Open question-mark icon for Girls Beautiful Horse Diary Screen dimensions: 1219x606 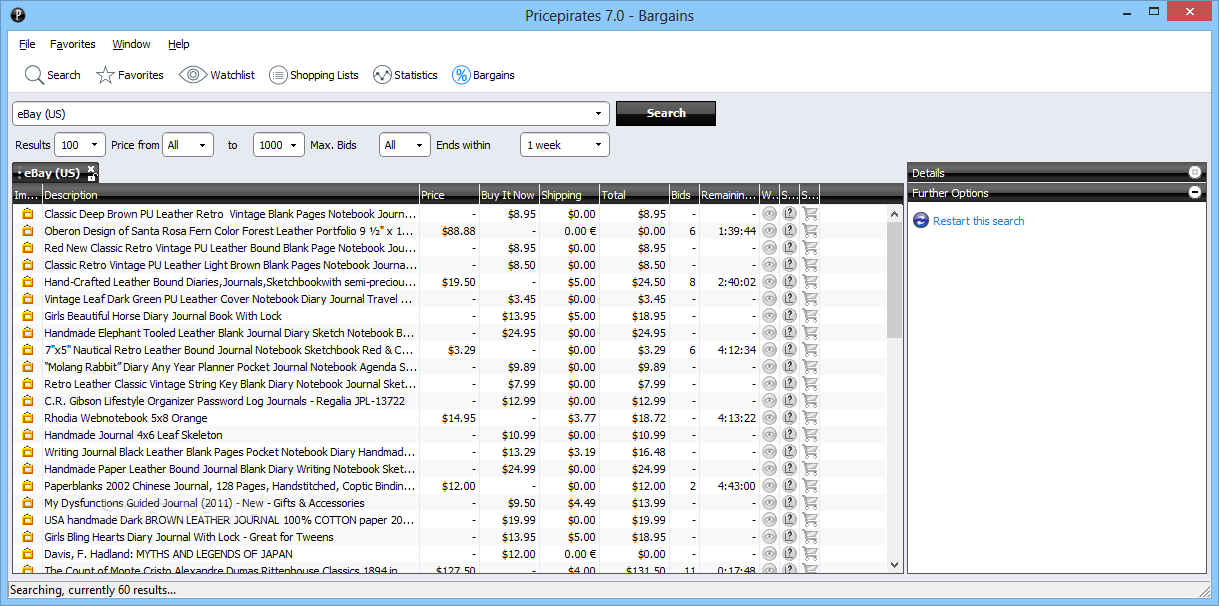[x=789, y=316]
